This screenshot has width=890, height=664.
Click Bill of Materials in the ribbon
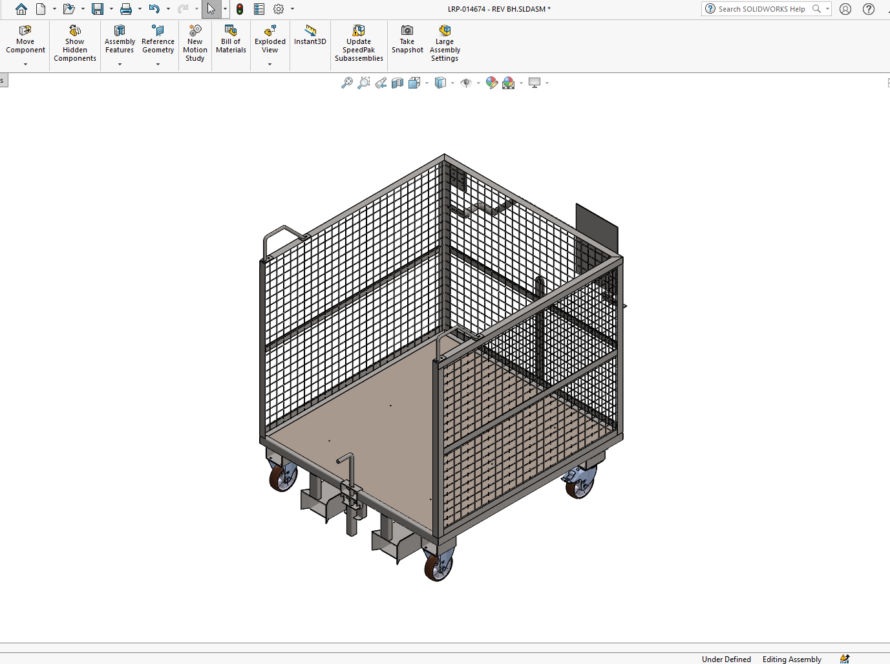(x=231, y=40)
